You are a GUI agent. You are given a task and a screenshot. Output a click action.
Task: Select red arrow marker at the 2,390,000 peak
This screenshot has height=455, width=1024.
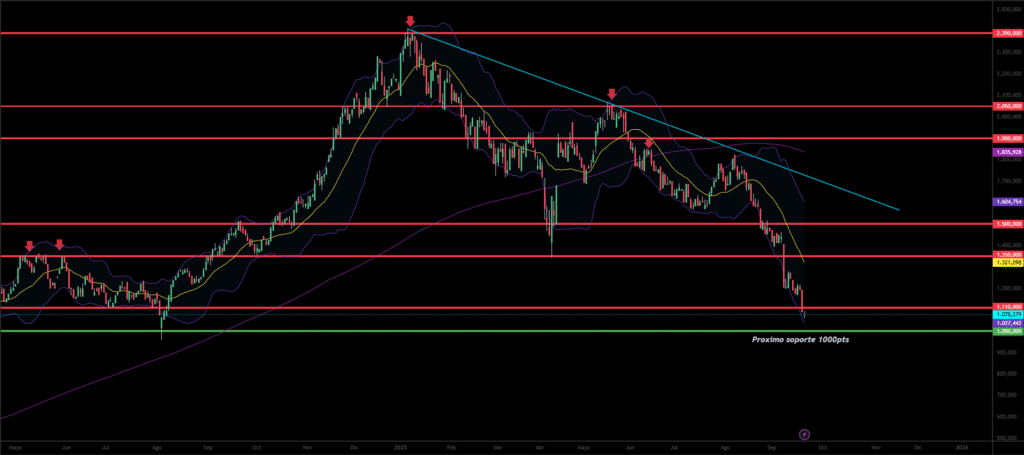[410, 21]
